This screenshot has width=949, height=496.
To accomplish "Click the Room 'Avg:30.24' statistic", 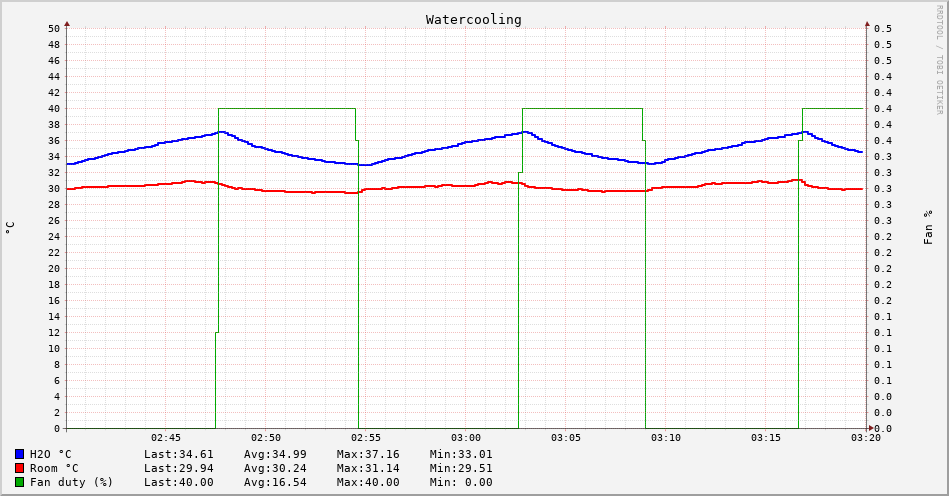I will click(x=275, y=468).
